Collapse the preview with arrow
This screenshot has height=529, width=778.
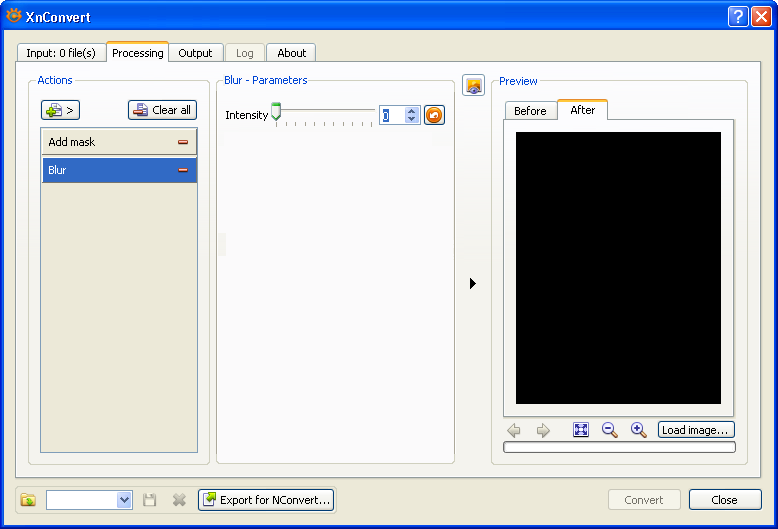pyautogui.click(x=473, y=283)
